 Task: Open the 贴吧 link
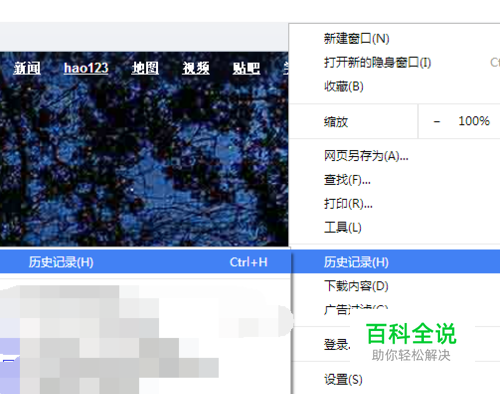(246, 68)
